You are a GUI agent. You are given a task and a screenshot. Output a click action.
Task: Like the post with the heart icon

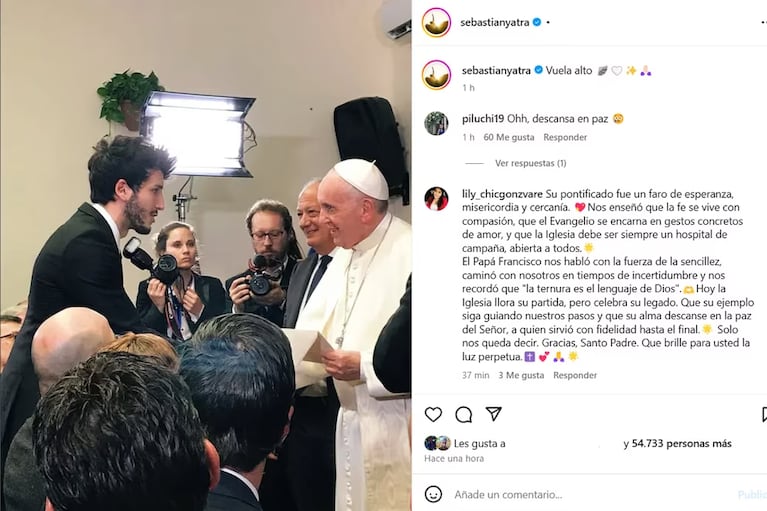[433, 414]
